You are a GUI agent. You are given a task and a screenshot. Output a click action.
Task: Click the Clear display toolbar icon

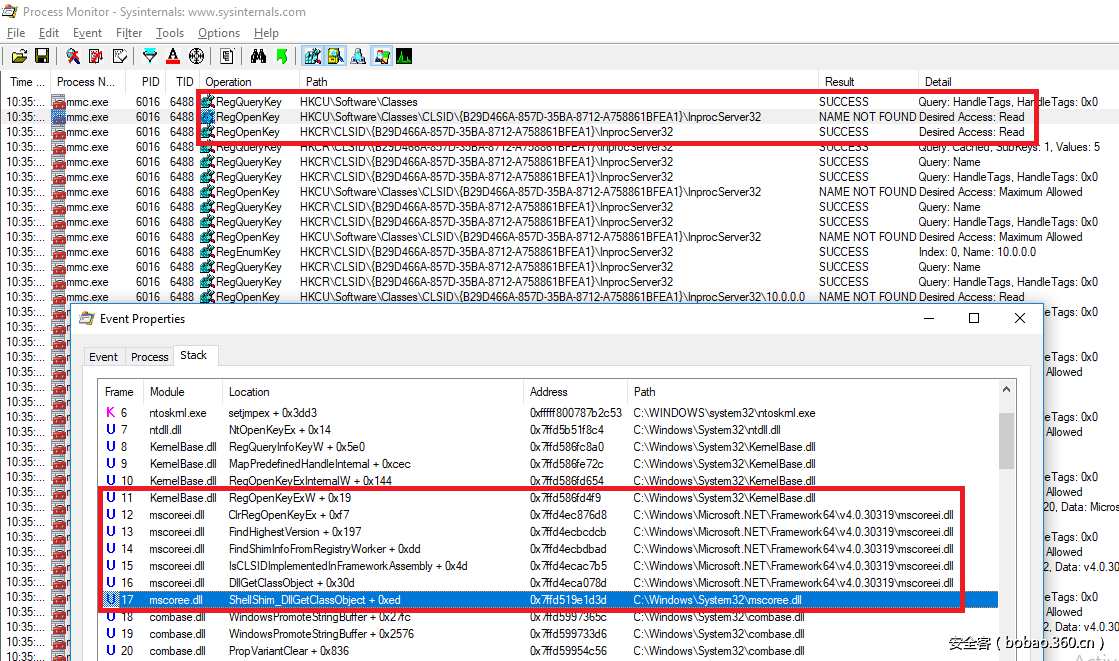click(x=120, y=56)
